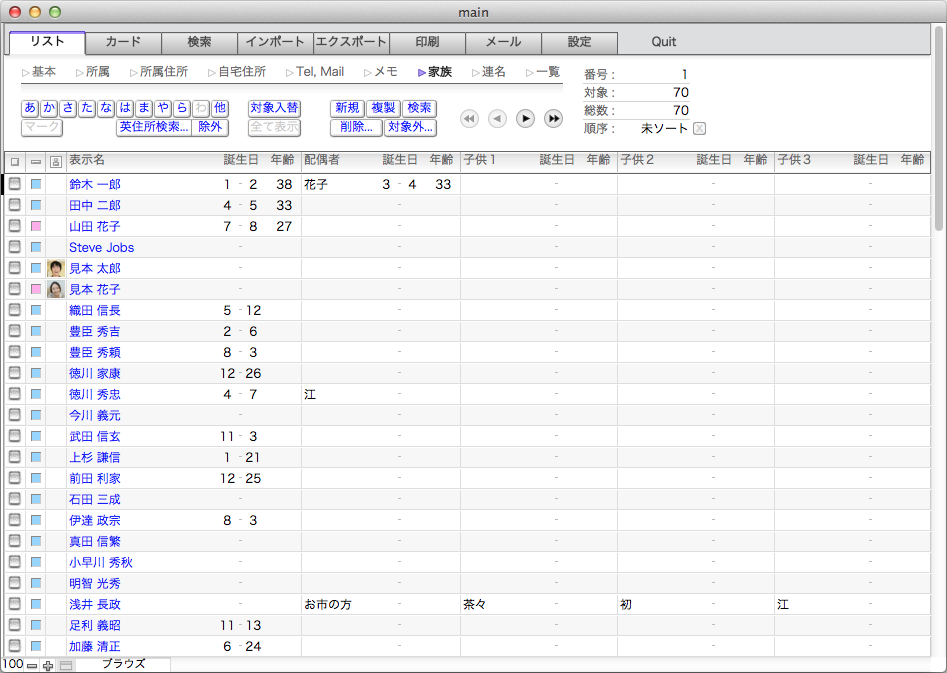Click the 英住所検索... button

tap(153, 127)
